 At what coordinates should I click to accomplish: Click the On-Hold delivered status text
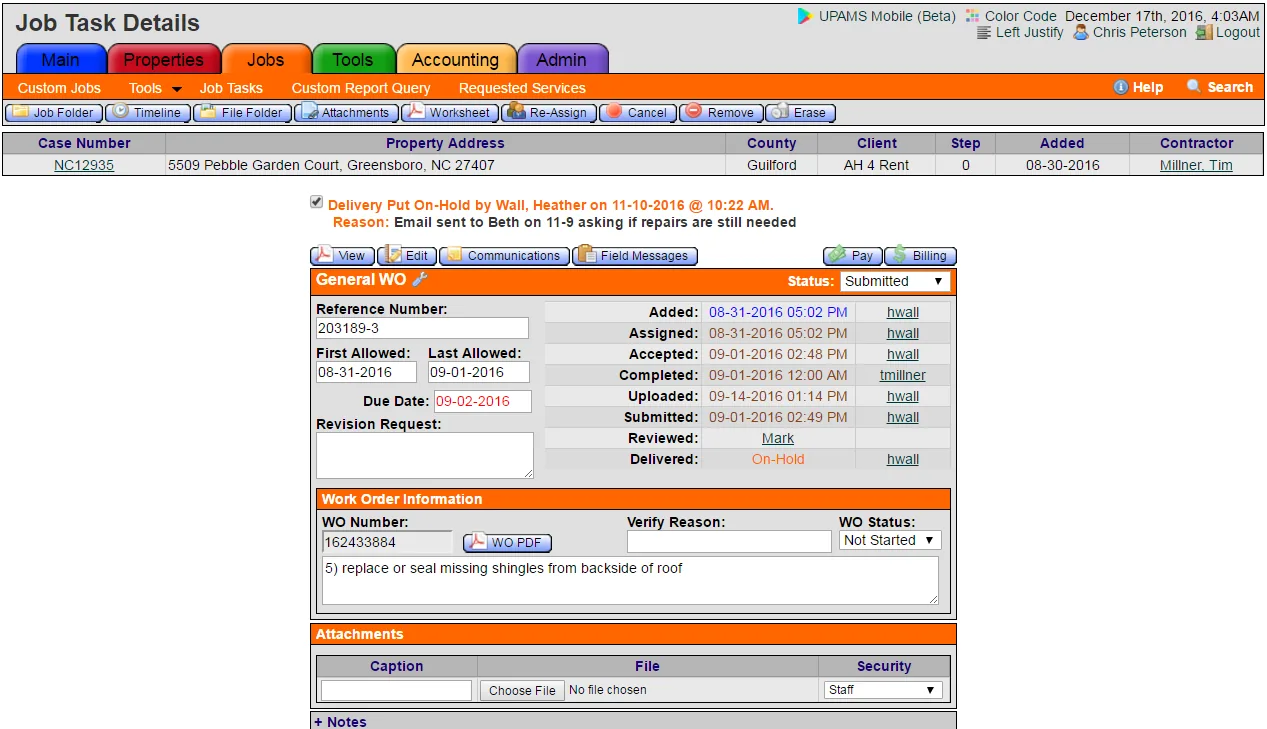[778, 459]
